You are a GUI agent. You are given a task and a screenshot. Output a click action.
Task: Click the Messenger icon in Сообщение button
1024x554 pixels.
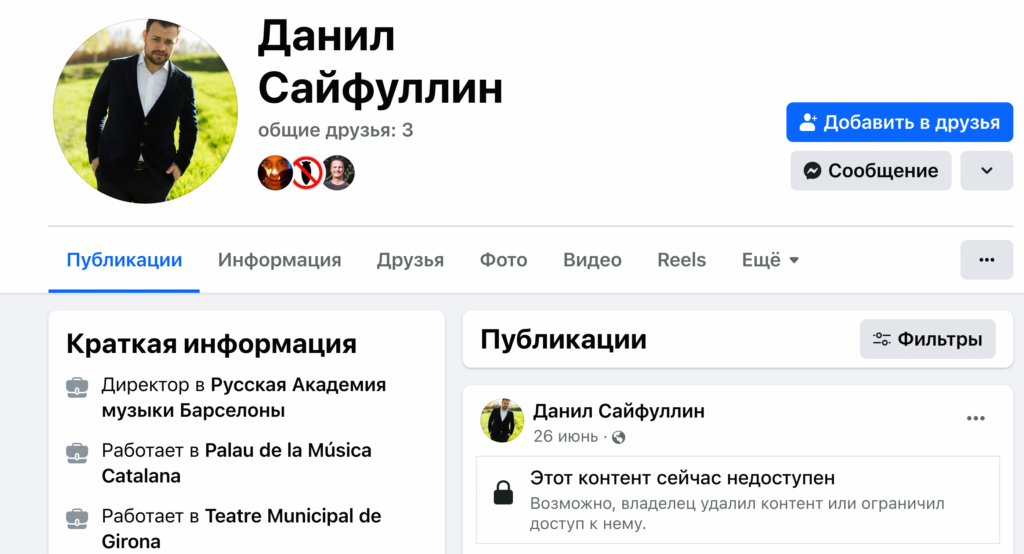[812, 171]
